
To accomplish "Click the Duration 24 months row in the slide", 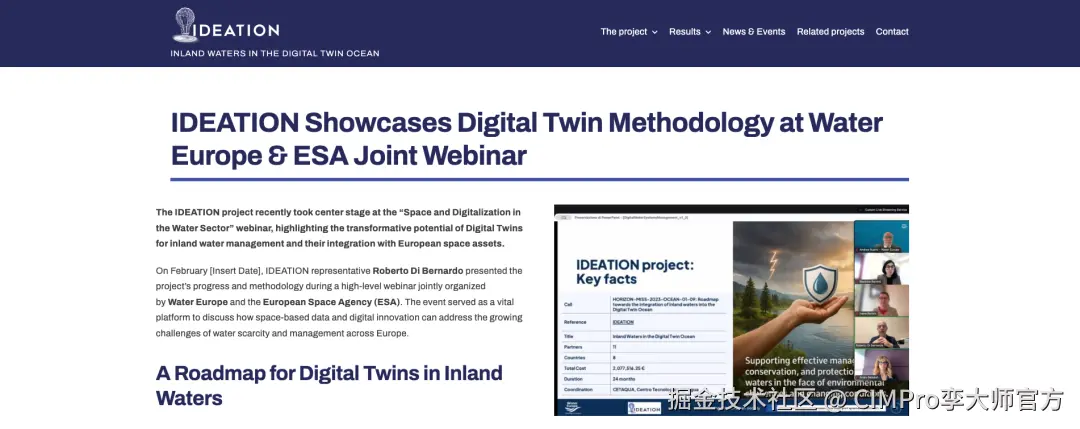I will [x=645, y=379].
